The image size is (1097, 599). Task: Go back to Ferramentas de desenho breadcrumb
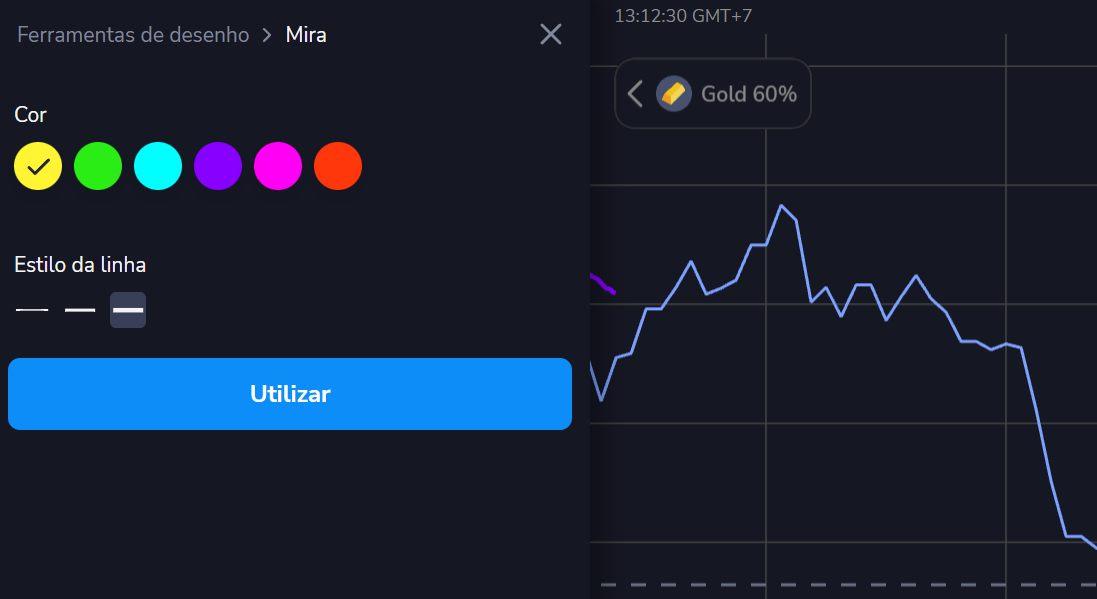click(x=133, y=35)
